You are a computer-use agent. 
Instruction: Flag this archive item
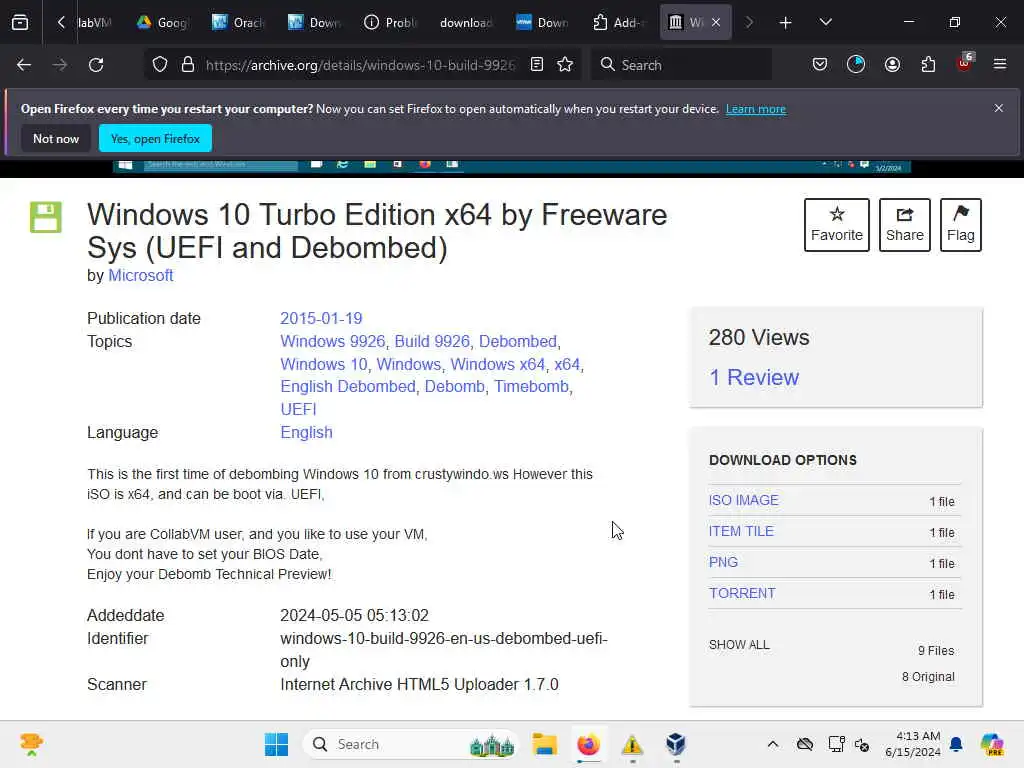pos(960,225)
